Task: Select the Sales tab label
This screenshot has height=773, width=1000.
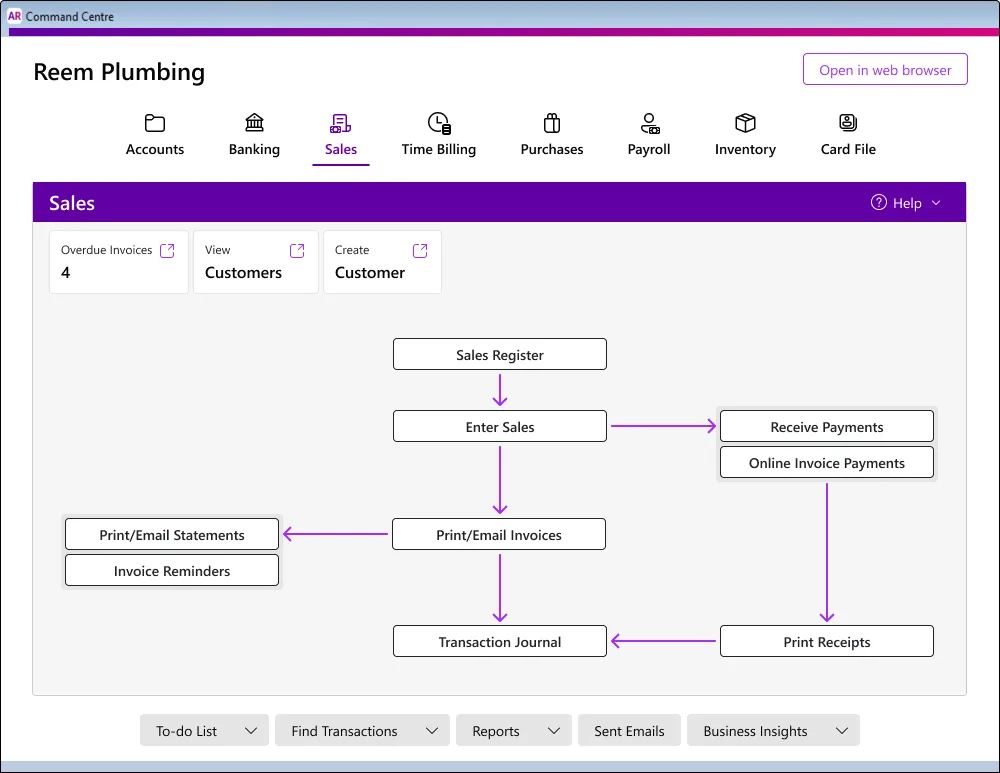Action: point(341,149)
